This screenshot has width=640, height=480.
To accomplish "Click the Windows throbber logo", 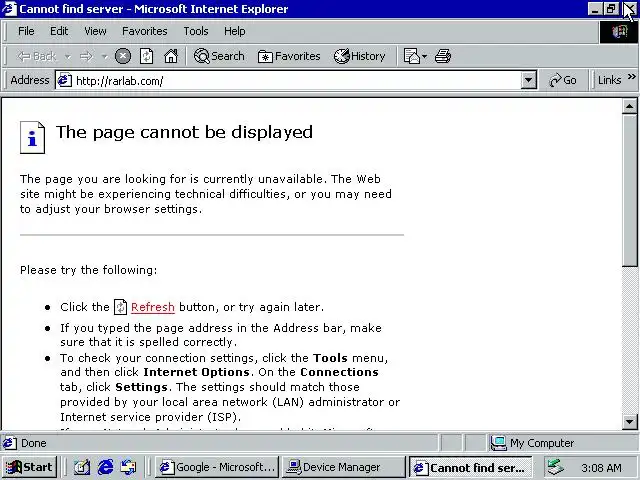I will pyautogui.click(x=619, y=31).
